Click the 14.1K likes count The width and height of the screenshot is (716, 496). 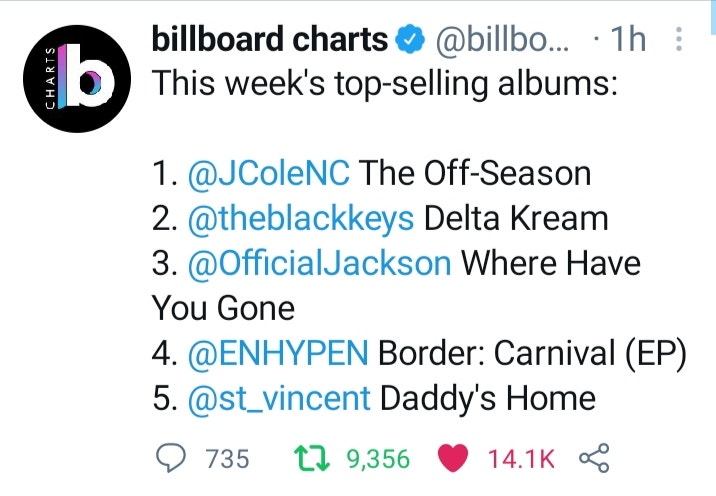pyautogui.click(x=521, y=459)
